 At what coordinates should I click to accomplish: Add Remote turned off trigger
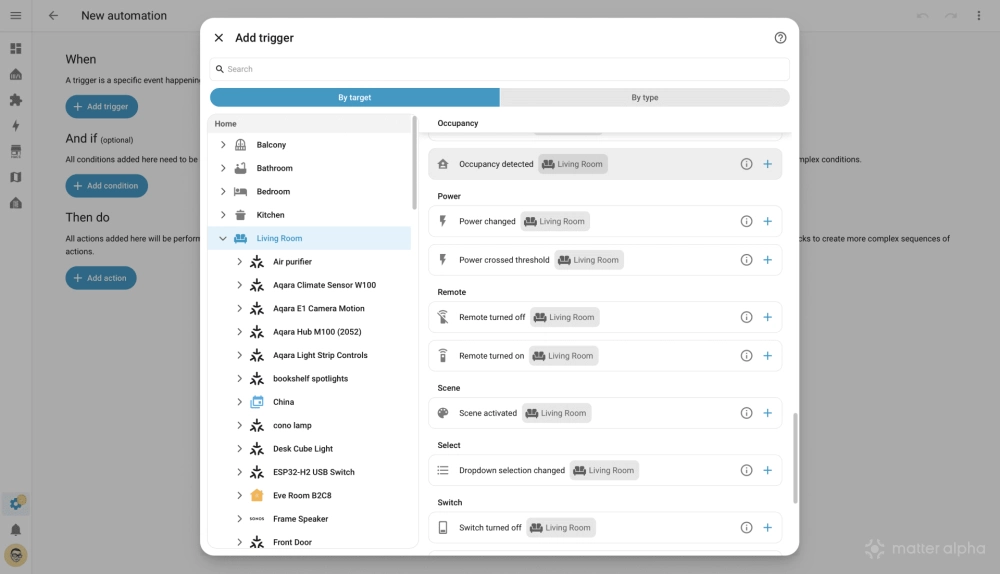tap(768, 317)
